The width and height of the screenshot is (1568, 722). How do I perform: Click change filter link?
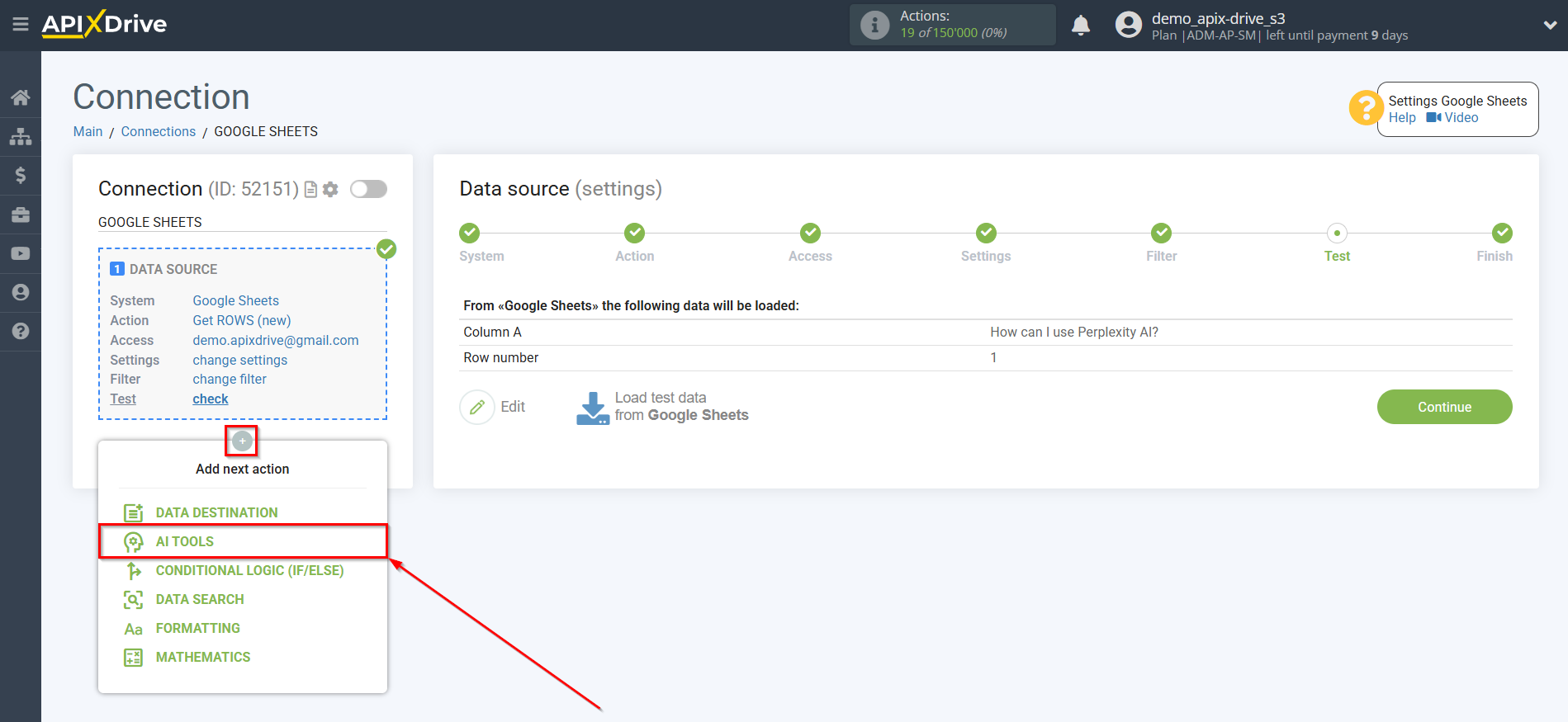[230, 380]
